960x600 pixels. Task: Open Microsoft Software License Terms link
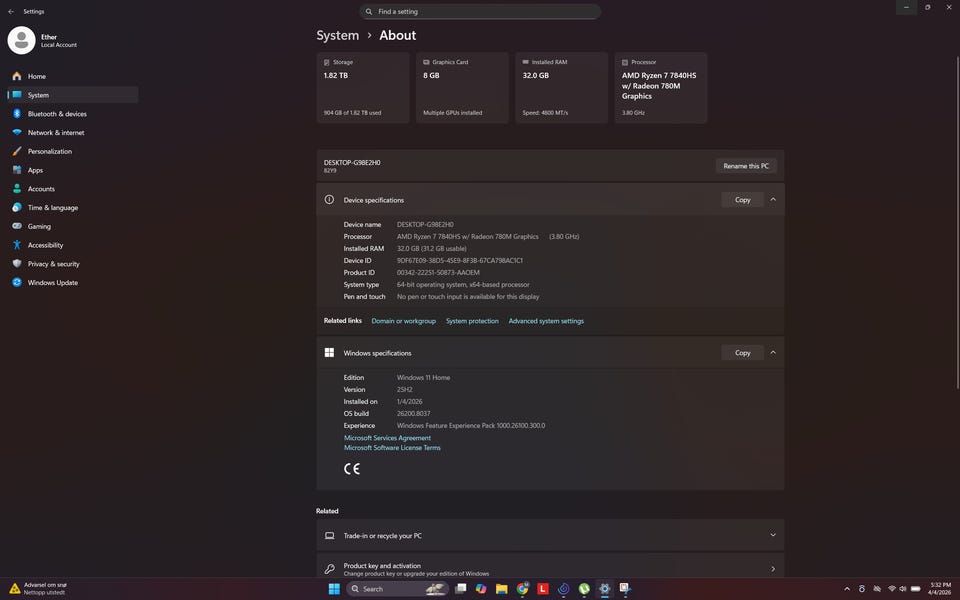[392, 448]
